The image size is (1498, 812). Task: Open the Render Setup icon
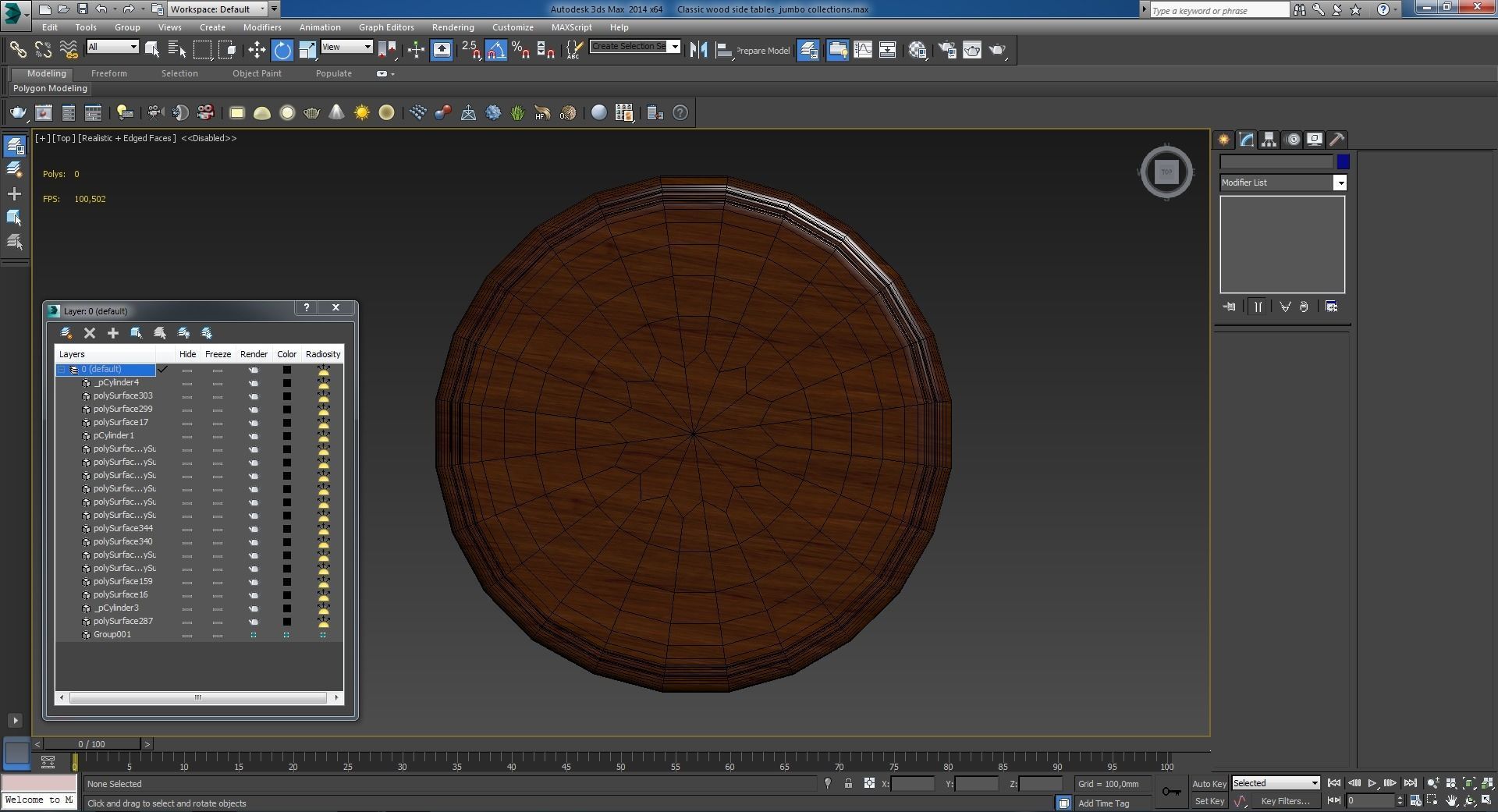[947, 50]
